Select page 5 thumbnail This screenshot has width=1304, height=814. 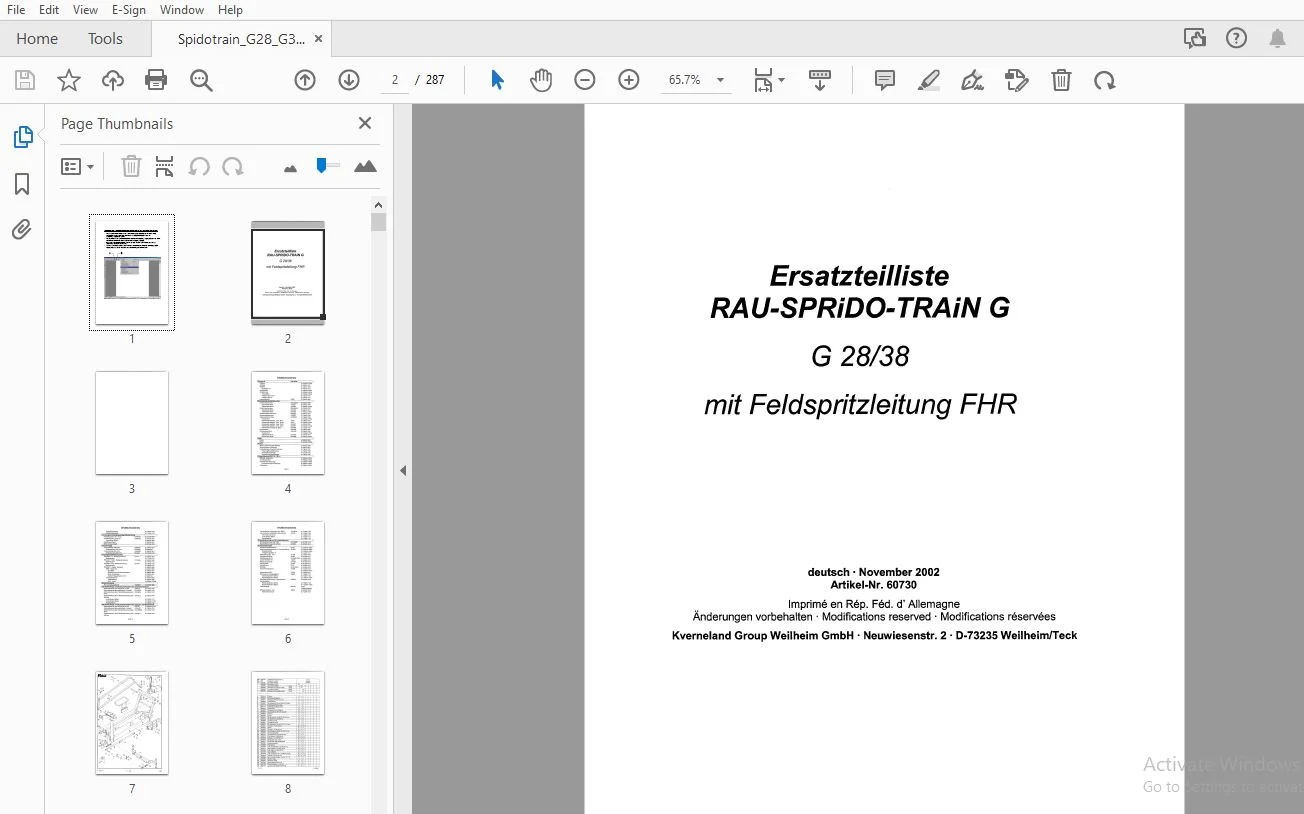pyautogui.click(x=132, y=573)
